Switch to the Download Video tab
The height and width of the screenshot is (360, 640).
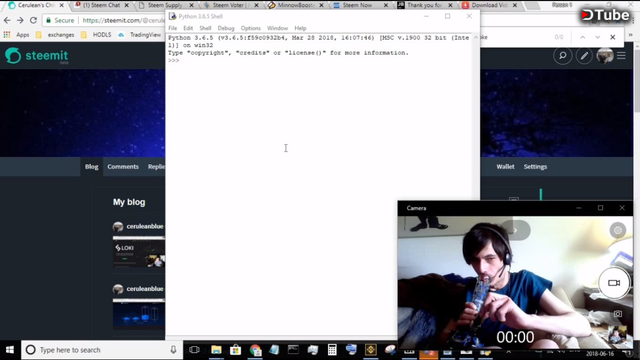[x=488, y=5]
